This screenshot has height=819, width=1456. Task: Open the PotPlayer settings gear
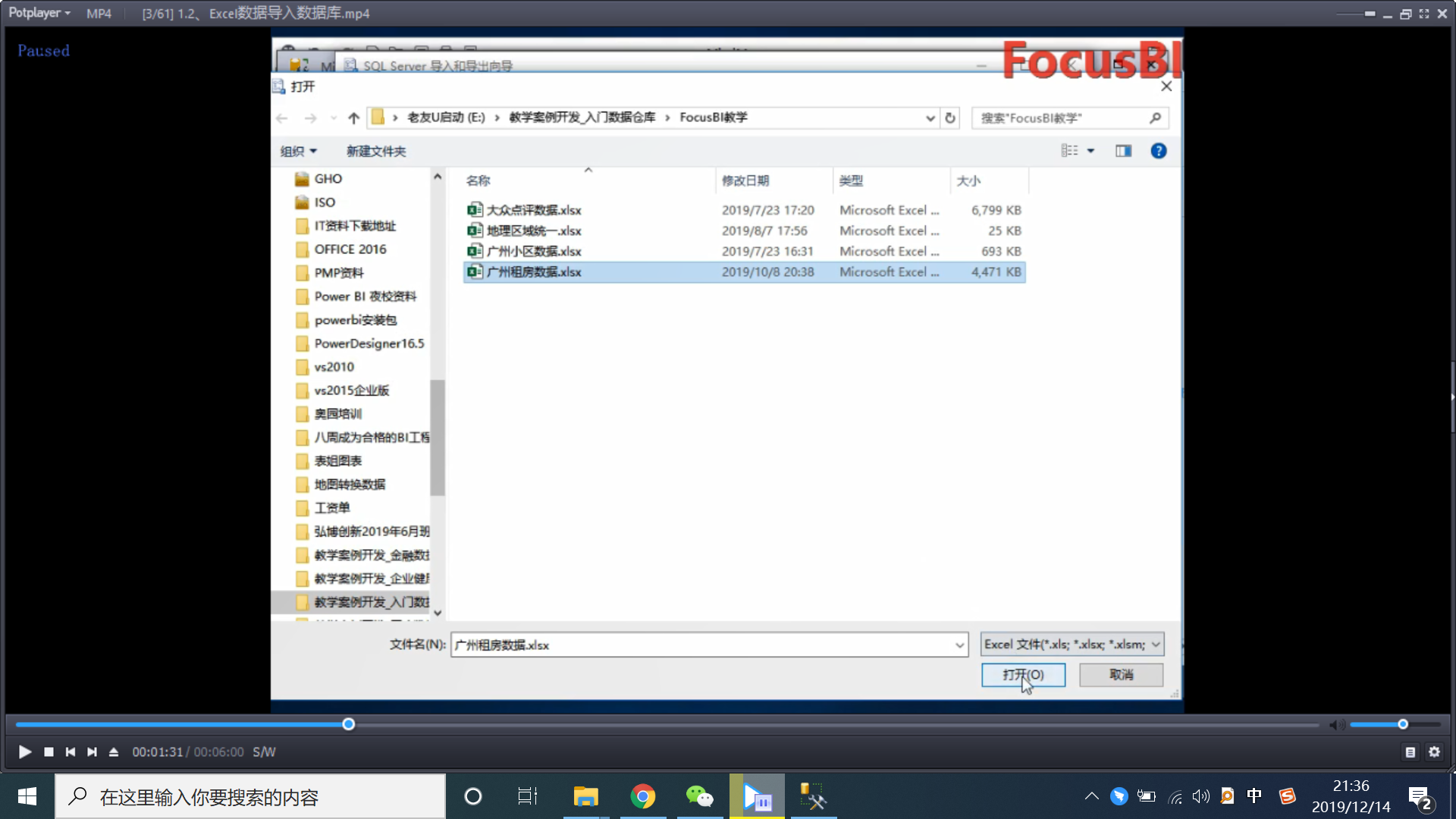tap(1434, 752)
